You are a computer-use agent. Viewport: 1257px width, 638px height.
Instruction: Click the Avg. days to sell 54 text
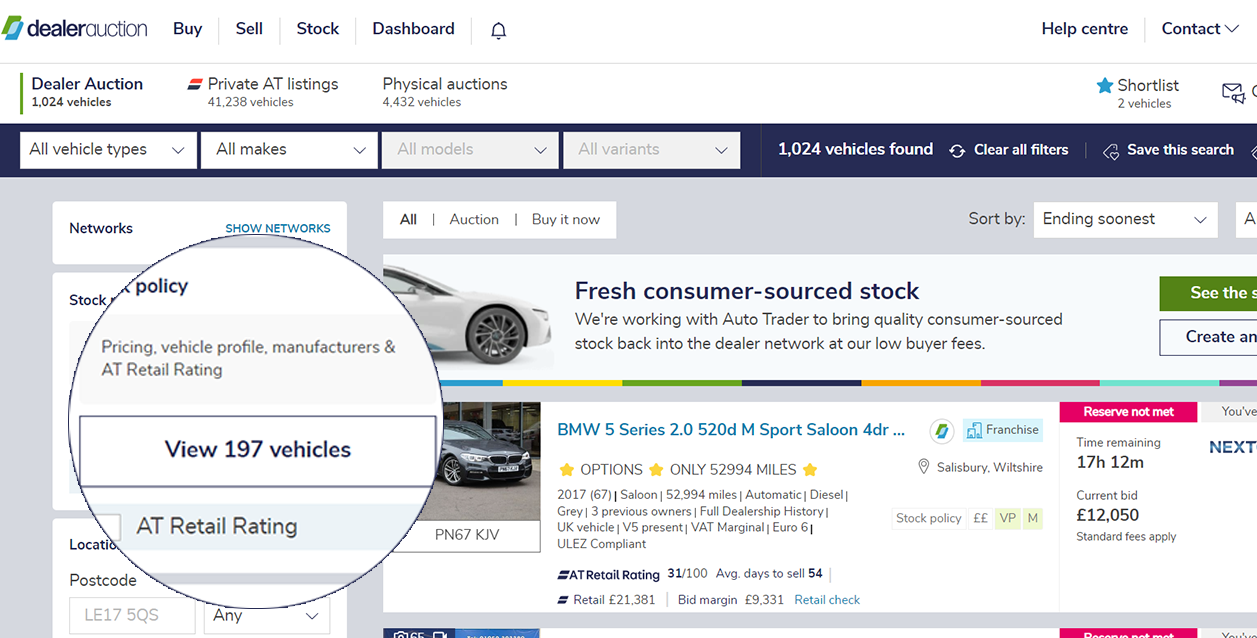pyautogui.click(x=769, y=574)
